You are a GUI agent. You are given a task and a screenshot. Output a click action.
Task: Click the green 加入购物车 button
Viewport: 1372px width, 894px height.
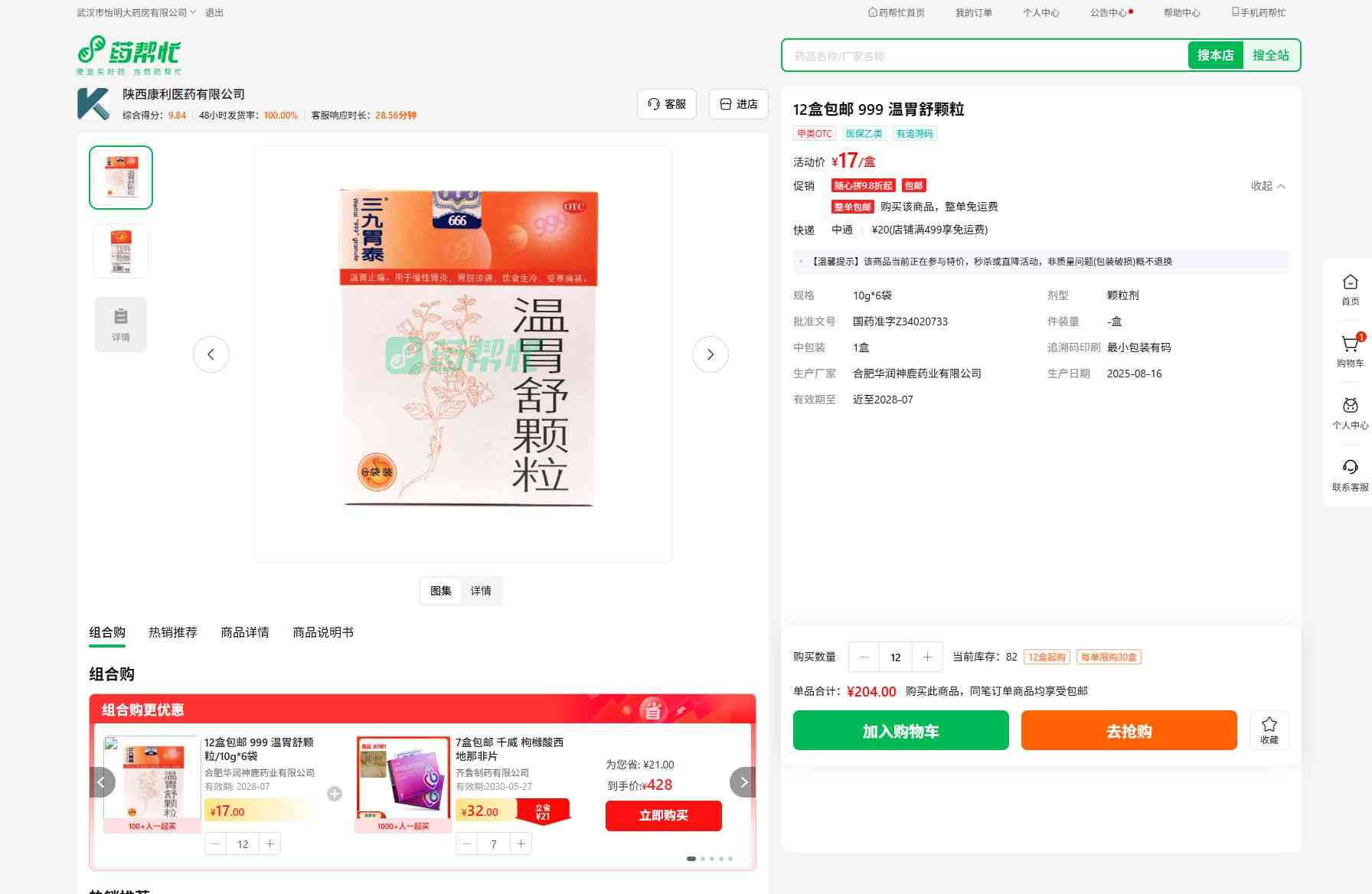click(900, 731)
